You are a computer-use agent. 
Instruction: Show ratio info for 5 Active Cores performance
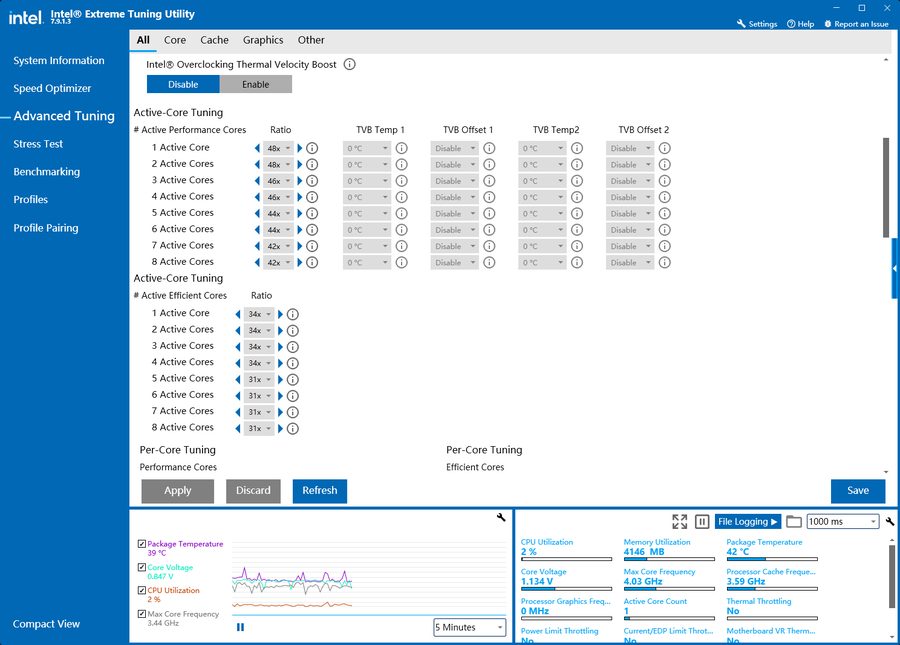[x=312, y=213]
